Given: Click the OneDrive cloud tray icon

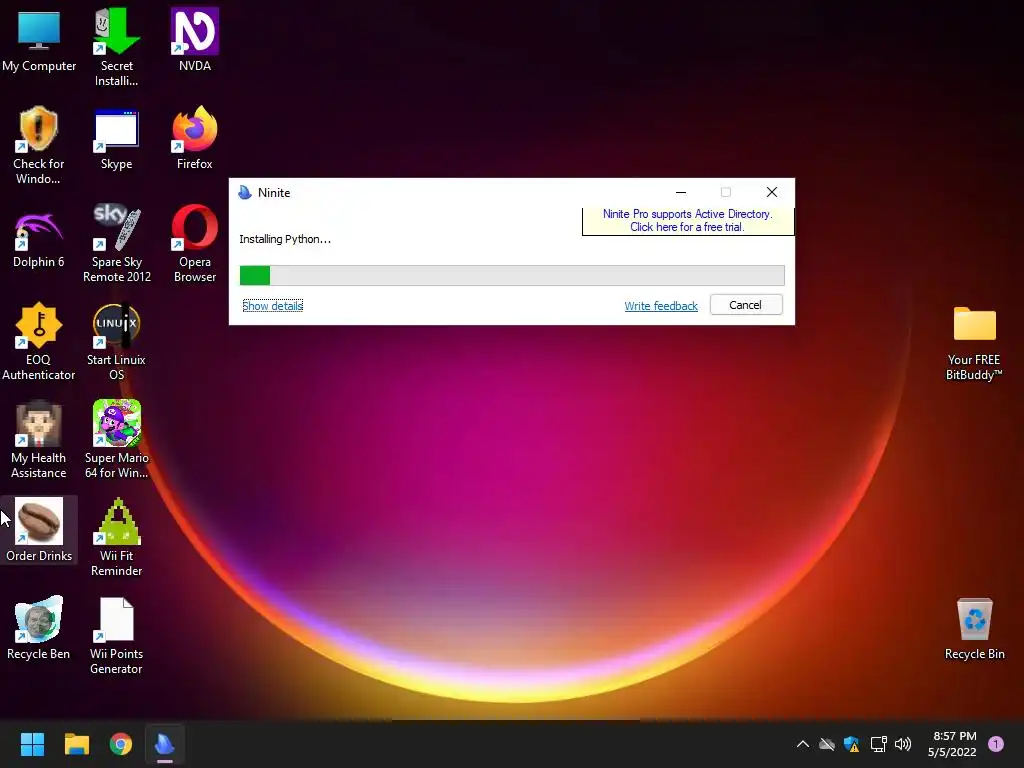Looking at the screenshot, I should [827, 744].
